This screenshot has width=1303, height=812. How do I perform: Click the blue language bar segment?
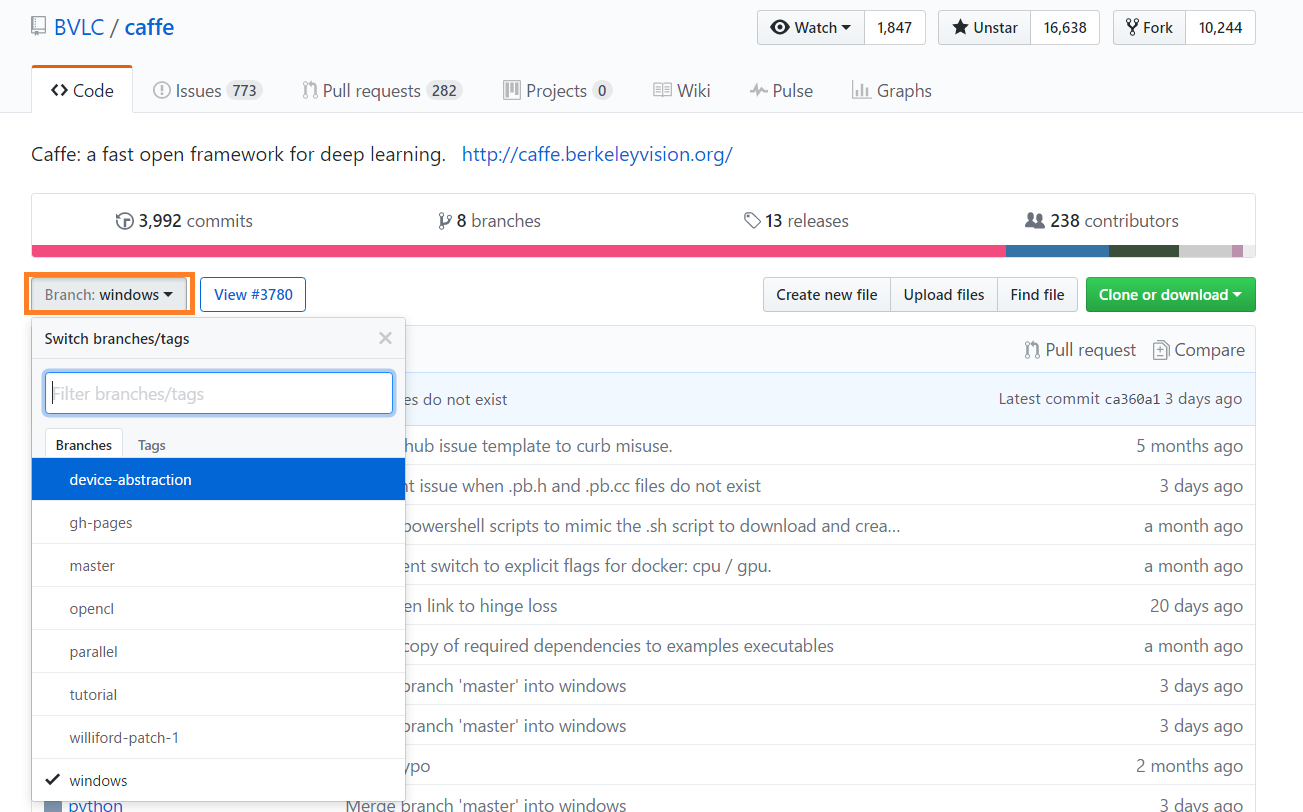(1057, 252)
